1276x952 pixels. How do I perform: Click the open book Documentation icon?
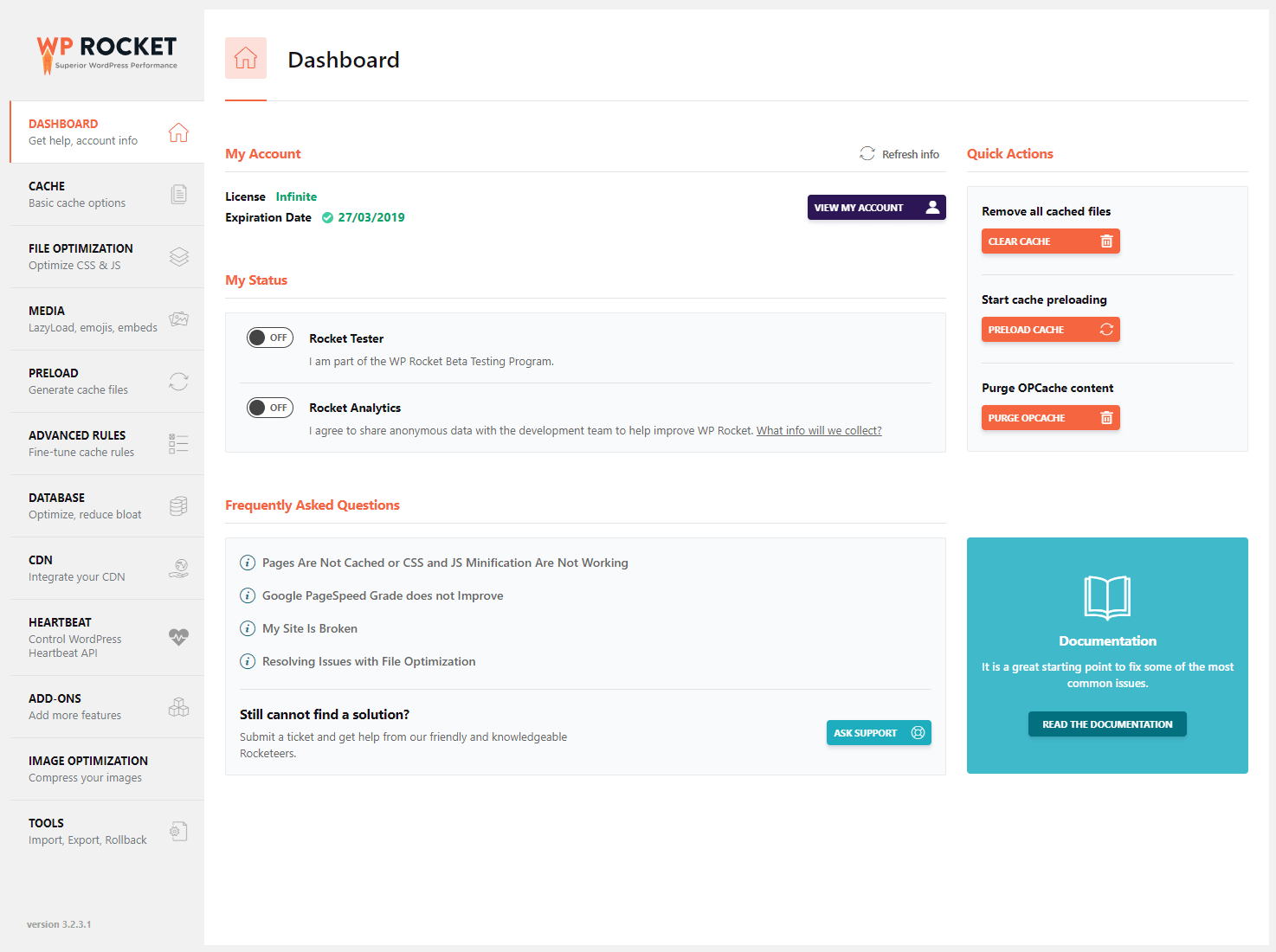click(x=1107, y=597)
